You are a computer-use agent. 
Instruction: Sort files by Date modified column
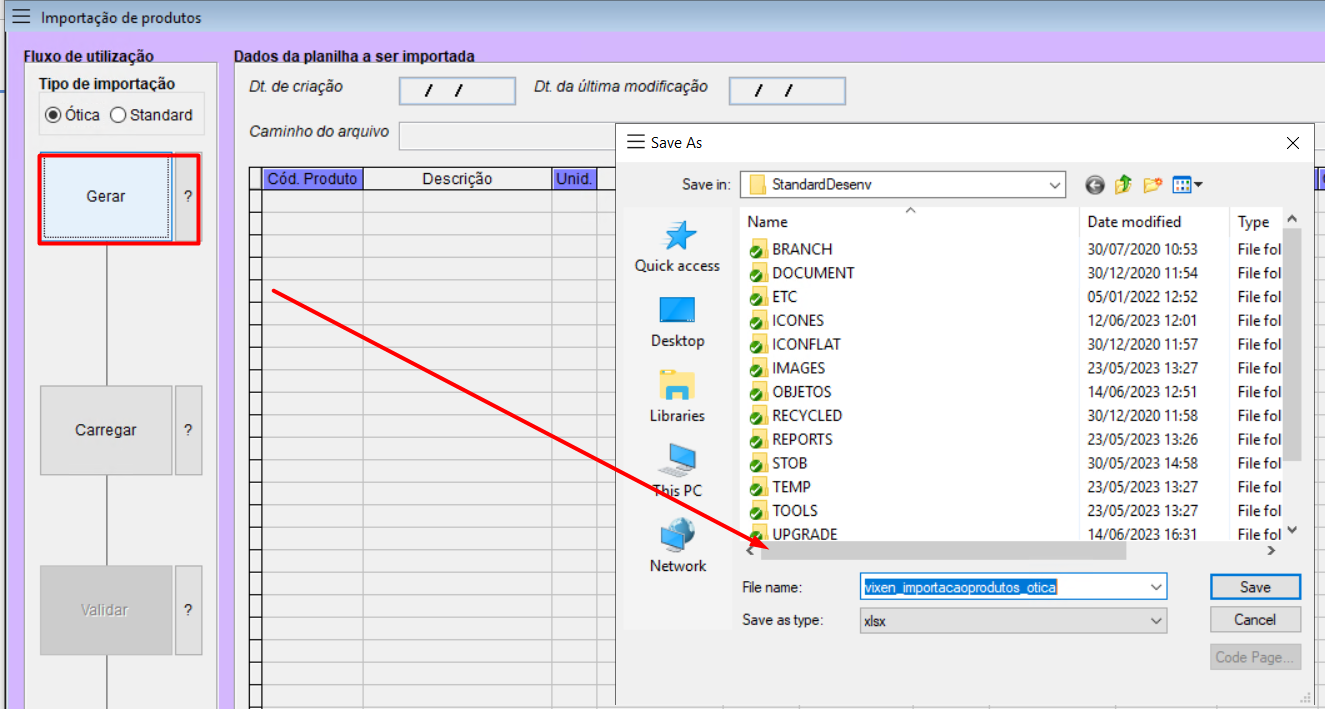(1154, 222)
